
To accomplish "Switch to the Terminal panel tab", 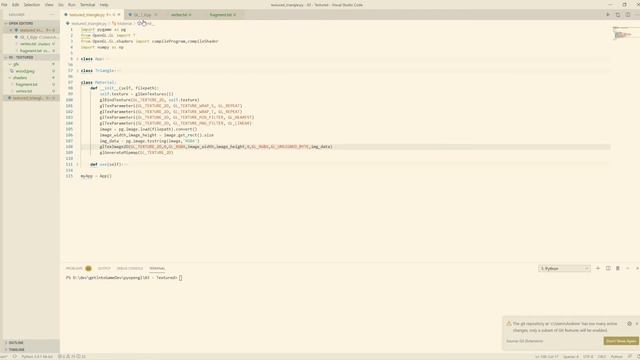I will pos(157,268).
